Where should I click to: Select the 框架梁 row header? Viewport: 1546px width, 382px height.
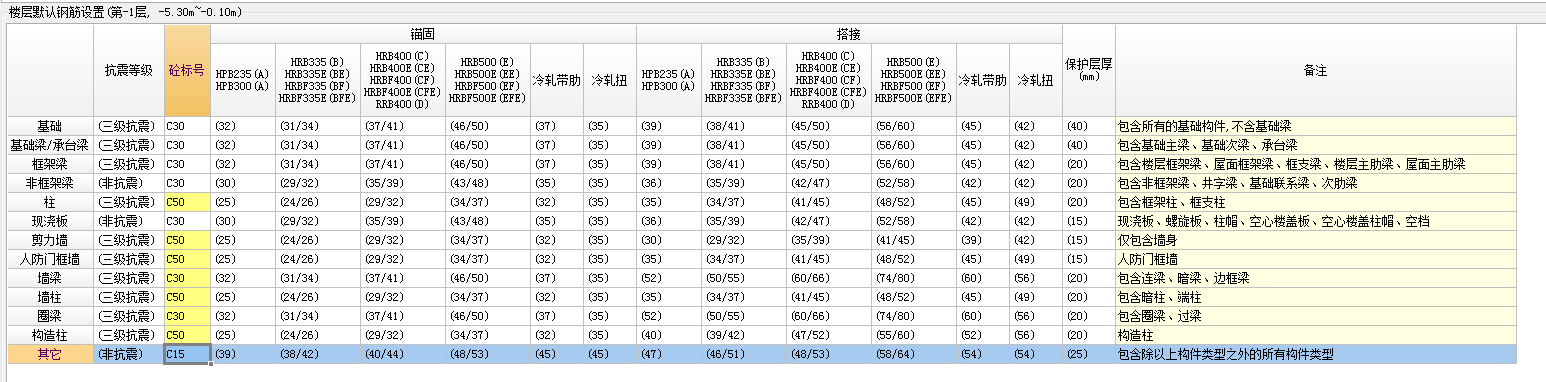[50, 164]
